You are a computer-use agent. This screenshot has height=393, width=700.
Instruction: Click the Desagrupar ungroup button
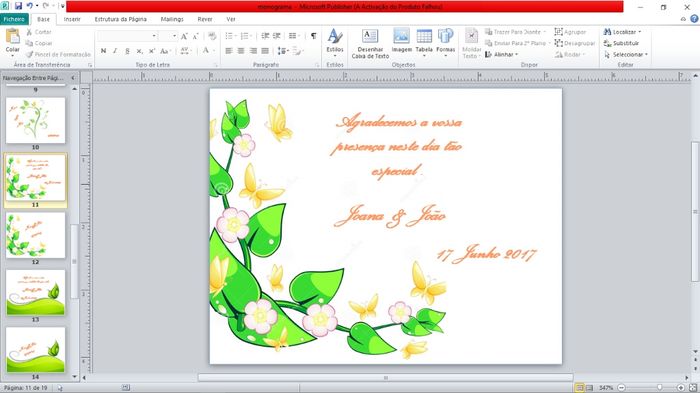(x=575, y=43)
